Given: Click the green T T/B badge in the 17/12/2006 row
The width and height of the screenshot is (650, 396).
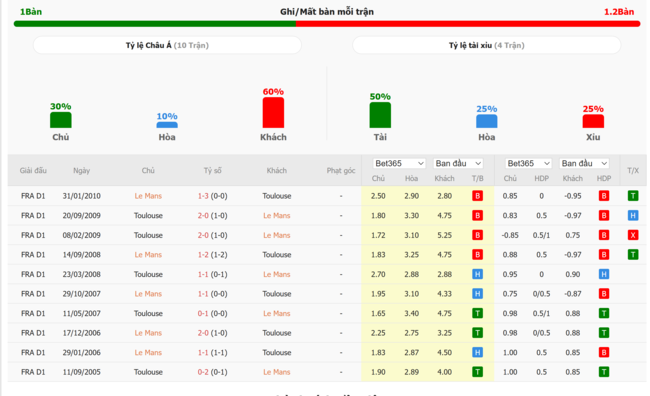Looking at the screenshot, I should (x=478, y=333).
